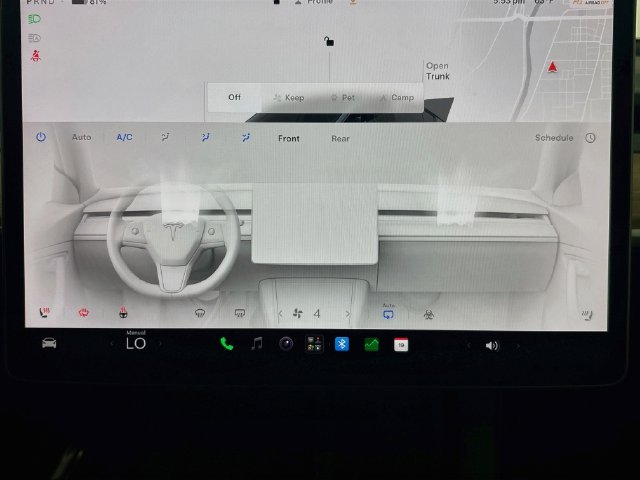Tap the LO temperature readout
The height and width of the screenshot is (480, 640).
136,344
